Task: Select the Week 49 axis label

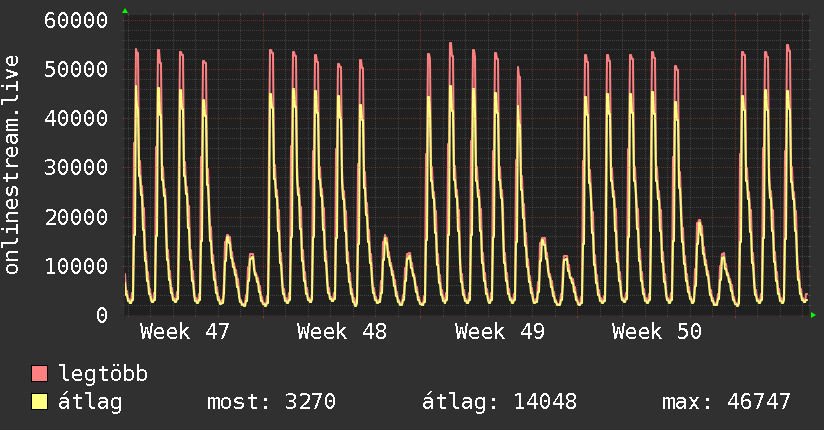Action: click(x=499, y=331)
